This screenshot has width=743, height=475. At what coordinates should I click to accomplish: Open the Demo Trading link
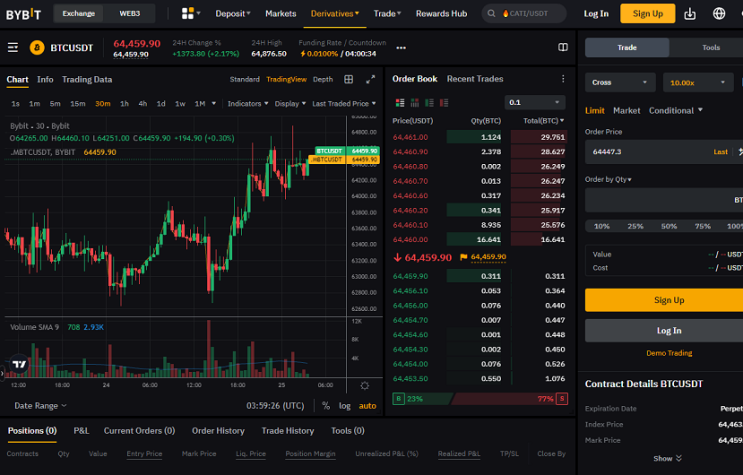[x=669, y=353]
